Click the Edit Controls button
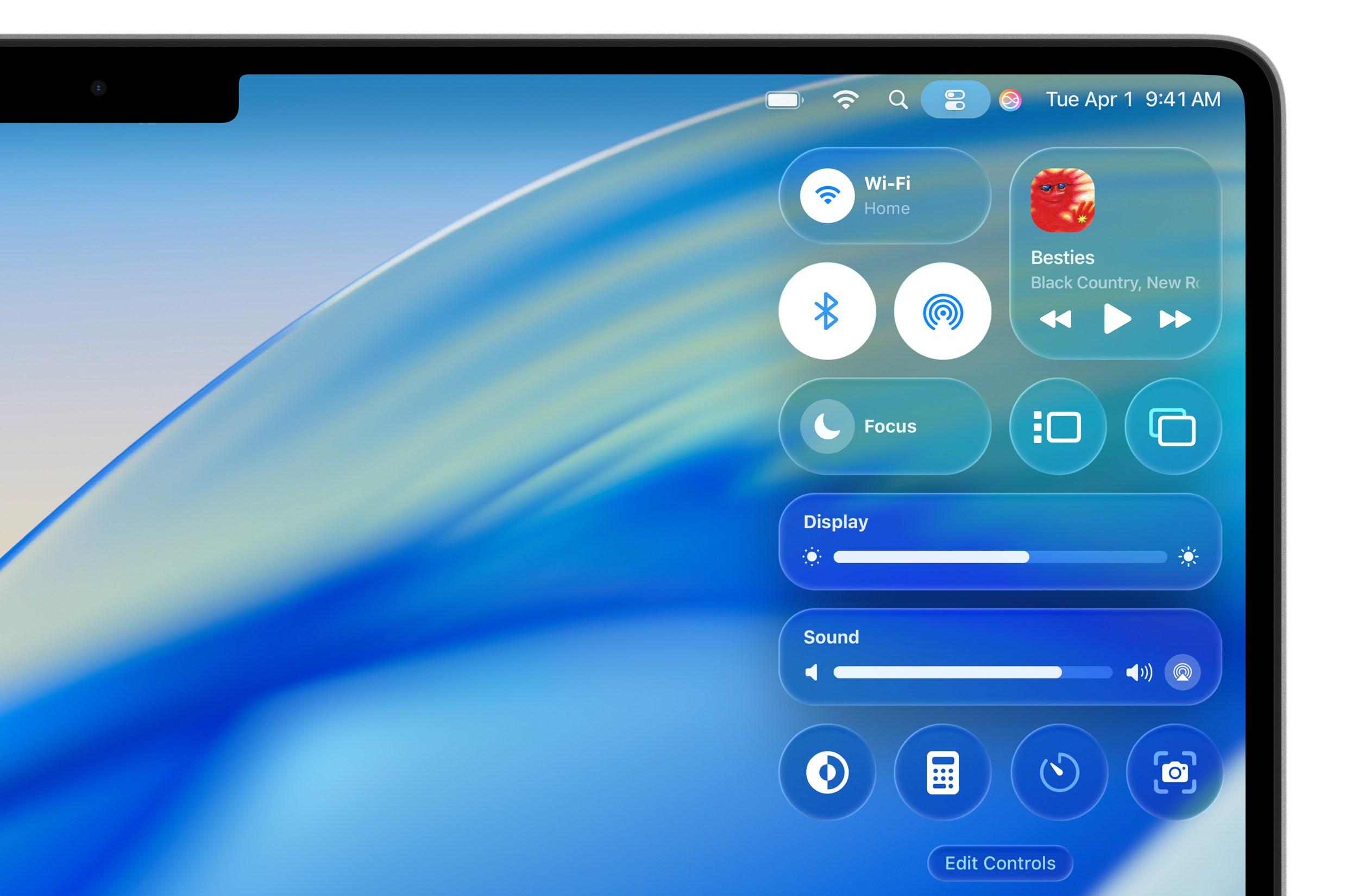This screenshot has height=896, width=1358. [999, 863]
